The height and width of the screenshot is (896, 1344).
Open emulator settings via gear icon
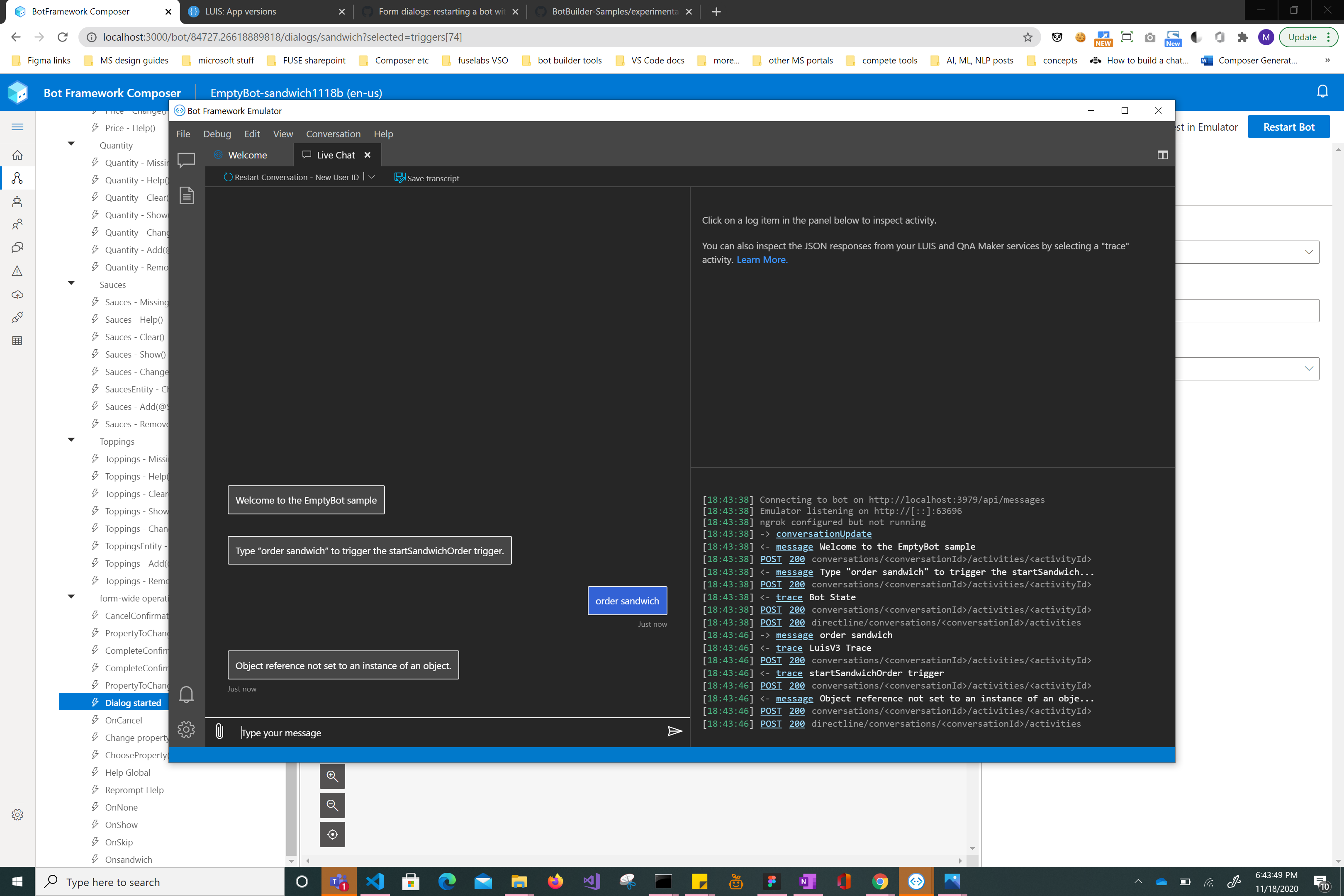tap(186, 730)
